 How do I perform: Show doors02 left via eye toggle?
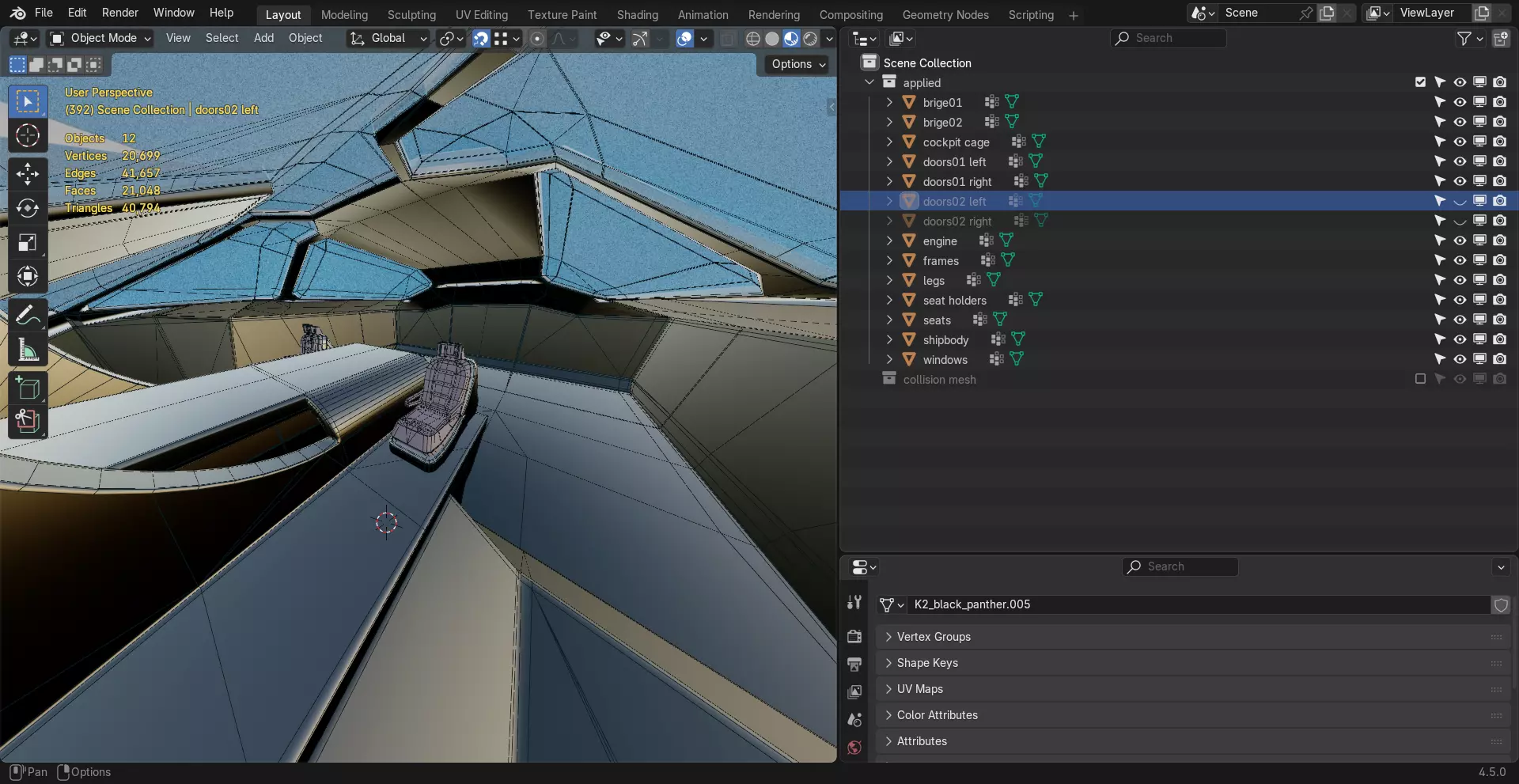1460,201
